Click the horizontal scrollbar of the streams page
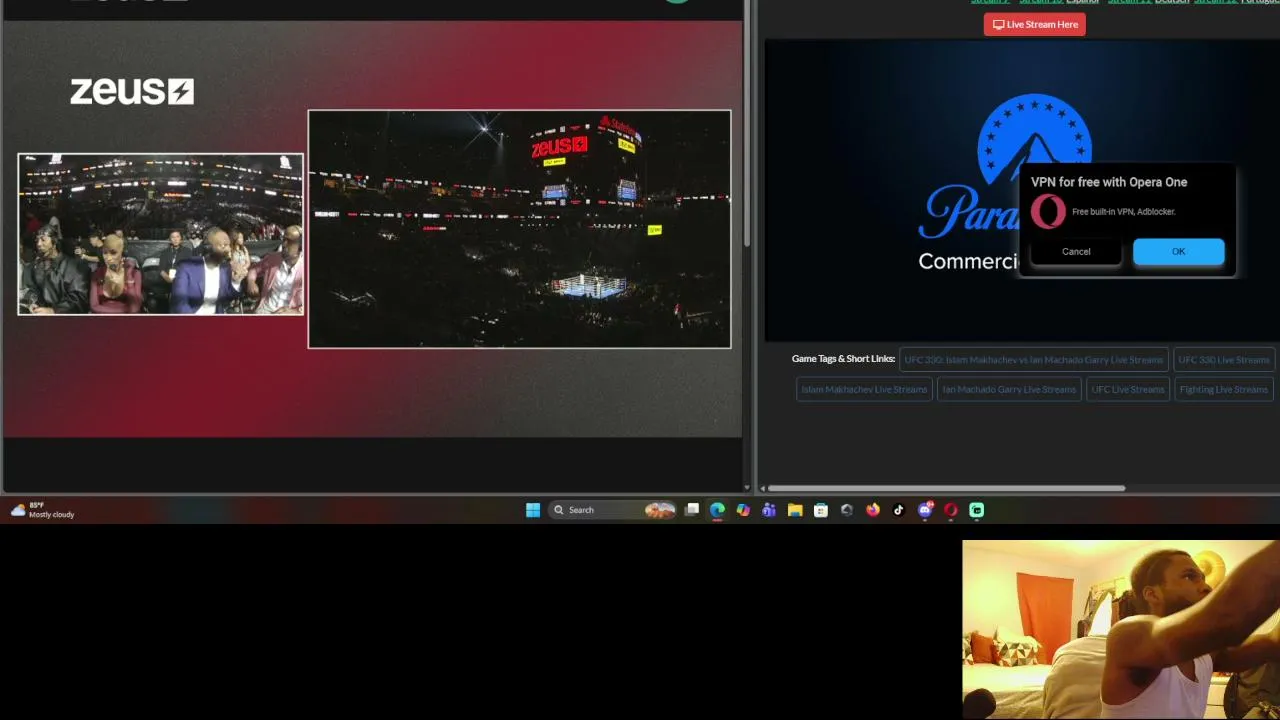 pyautogui.click(x=946, y=488)
